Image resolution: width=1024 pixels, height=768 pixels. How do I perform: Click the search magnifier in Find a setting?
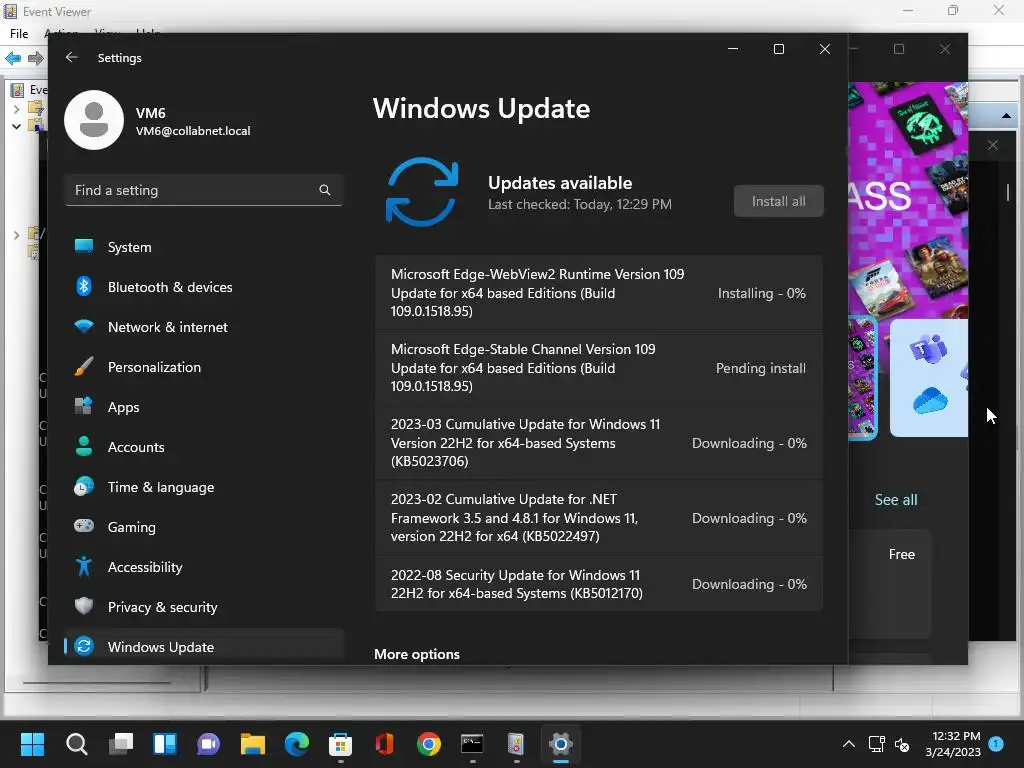tap(325, 190)
